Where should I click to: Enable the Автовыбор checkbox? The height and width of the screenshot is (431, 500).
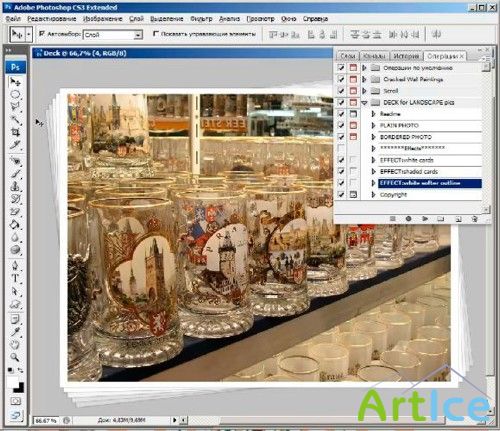tap(42, 34)
